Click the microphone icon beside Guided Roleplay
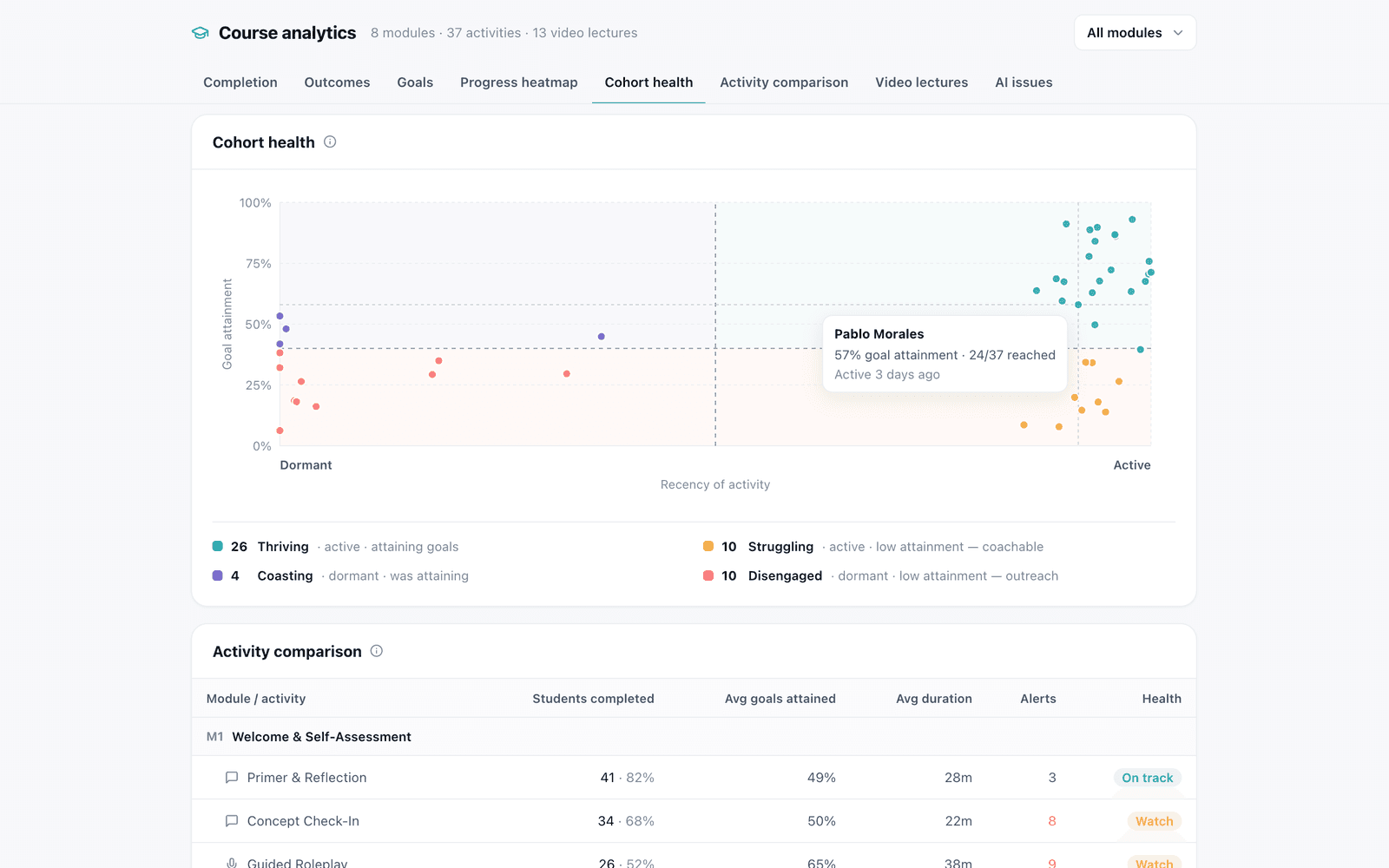The height and width of the screenshot is (868, 1389). coord(232,864)
